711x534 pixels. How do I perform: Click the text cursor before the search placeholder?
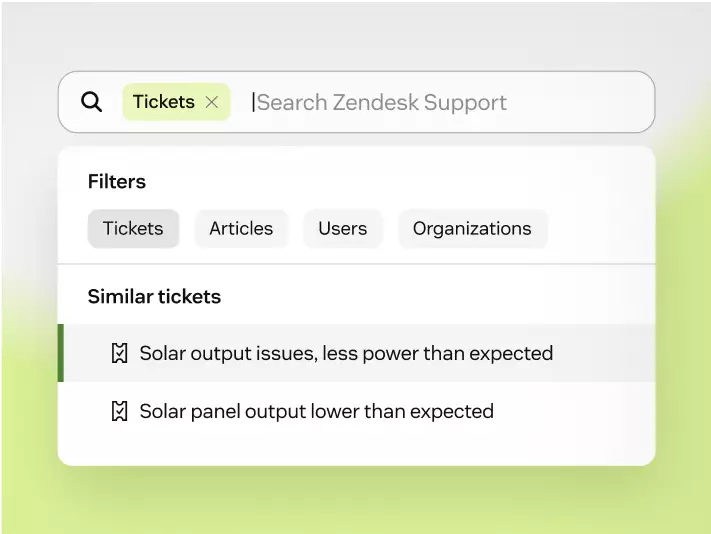(x=253, y=102)
